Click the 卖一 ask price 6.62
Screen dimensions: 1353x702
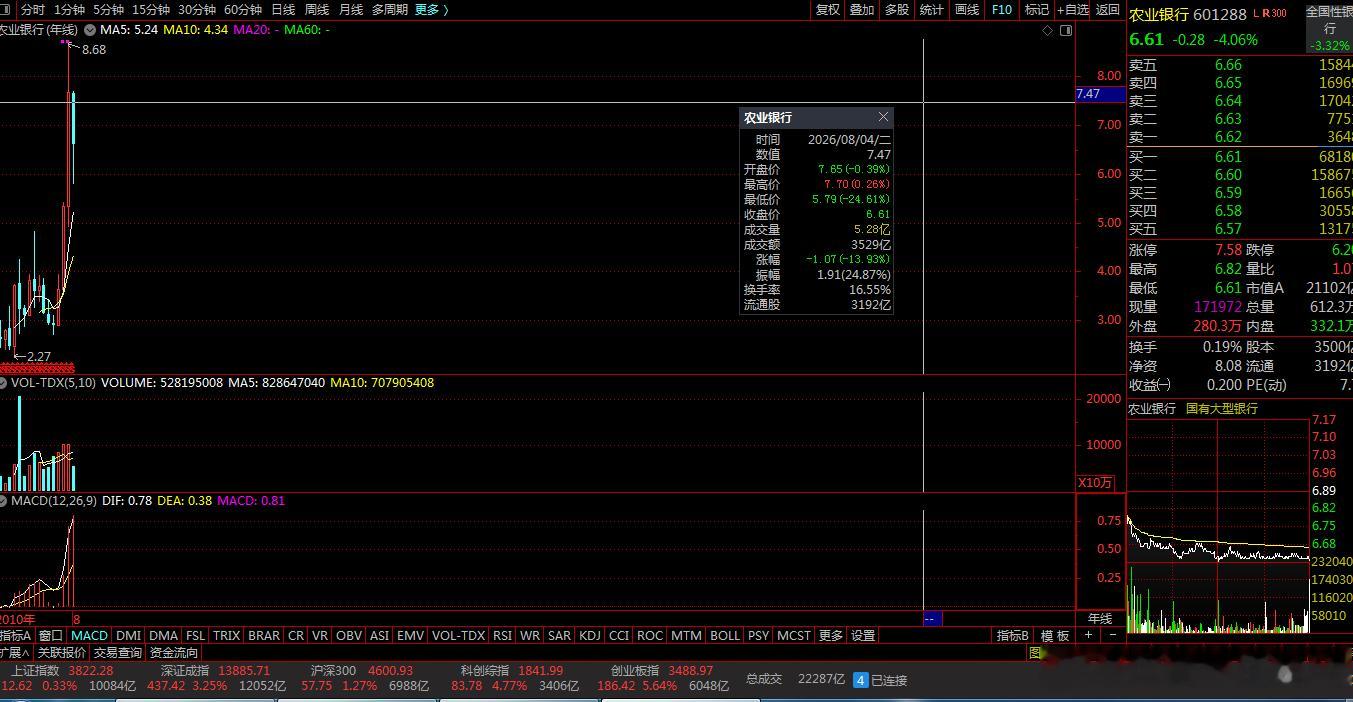tap(1228, 137)
